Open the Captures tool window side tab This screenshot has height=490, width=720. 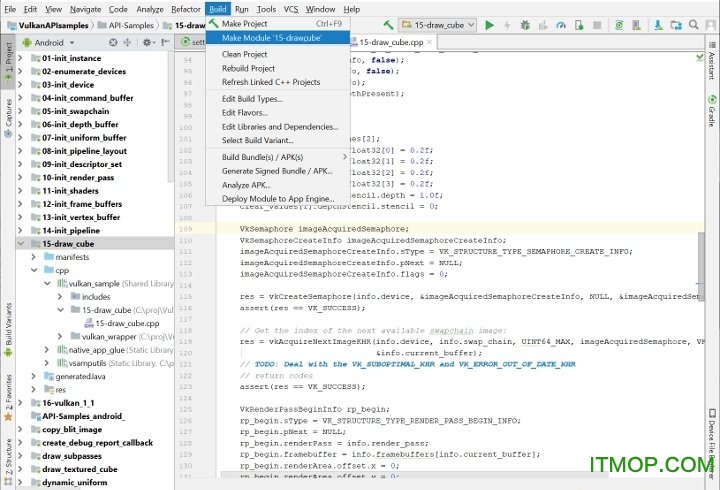pos(8,117)
